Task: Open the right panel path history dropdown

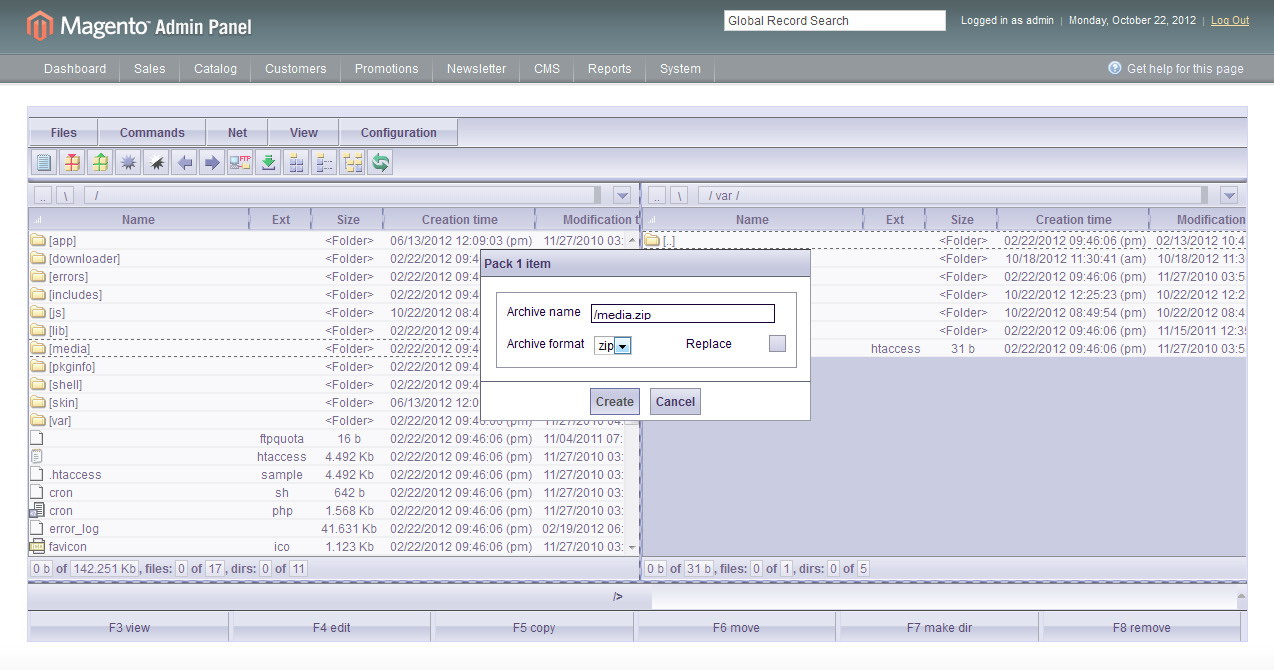Action: pos(1229,195)
